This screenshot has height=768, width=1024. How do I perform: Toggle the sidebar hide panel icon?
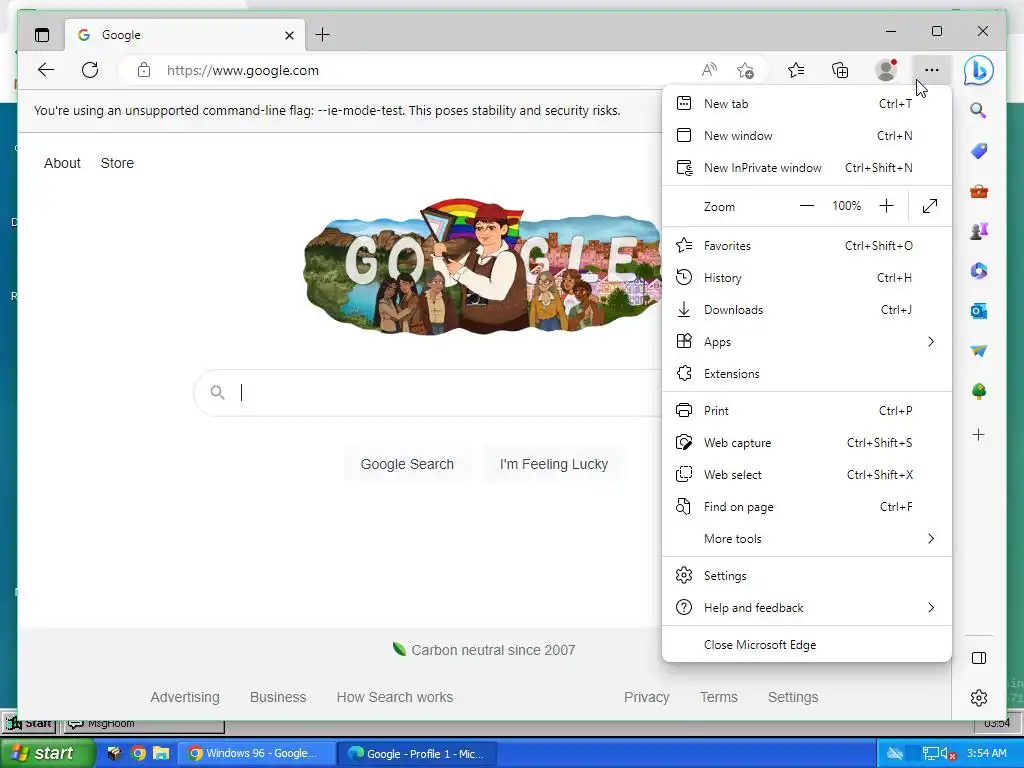(x=978, y=658)
